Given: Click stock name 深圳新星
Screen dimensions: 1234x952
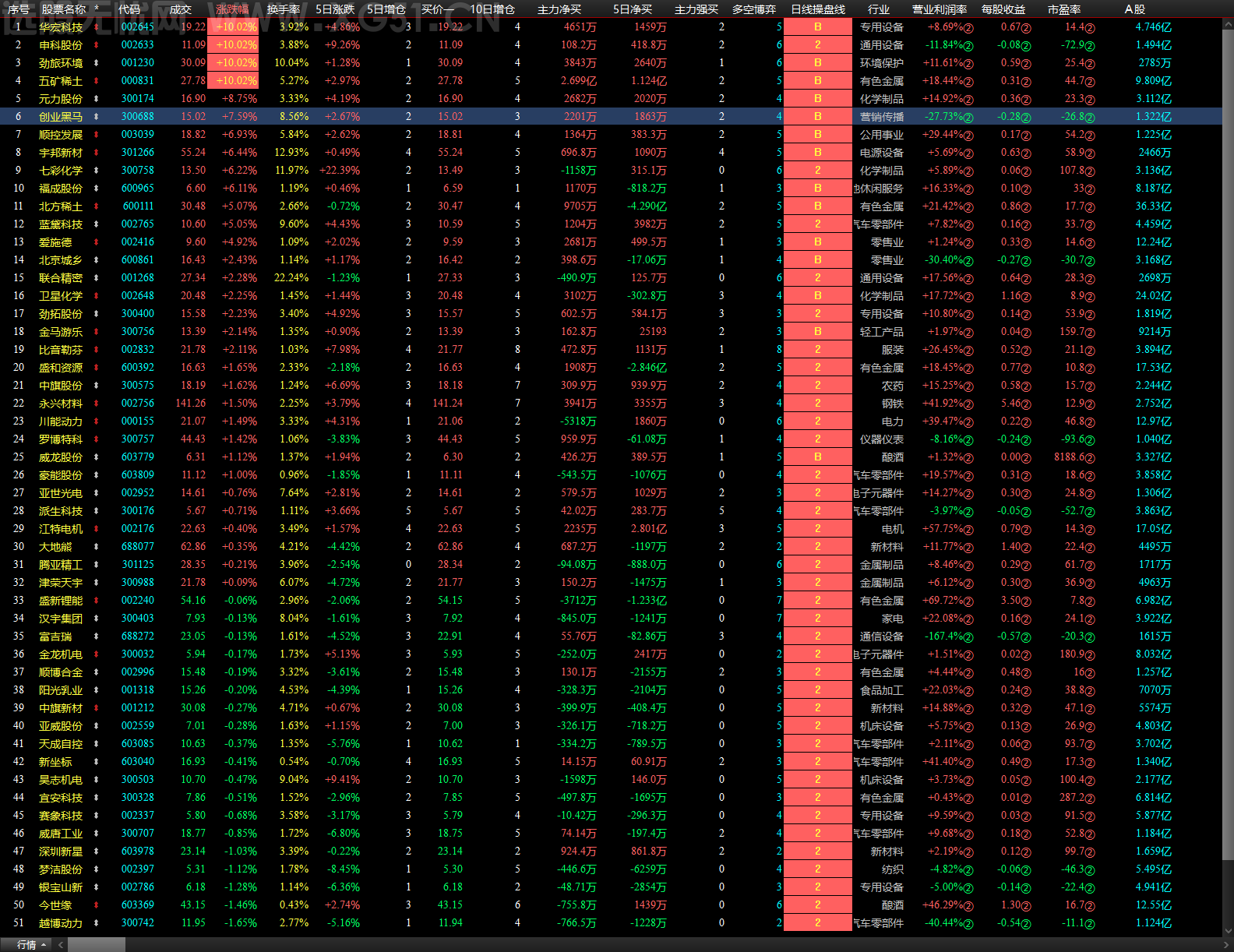Looking at the screenshot, I should pos(61,852).
